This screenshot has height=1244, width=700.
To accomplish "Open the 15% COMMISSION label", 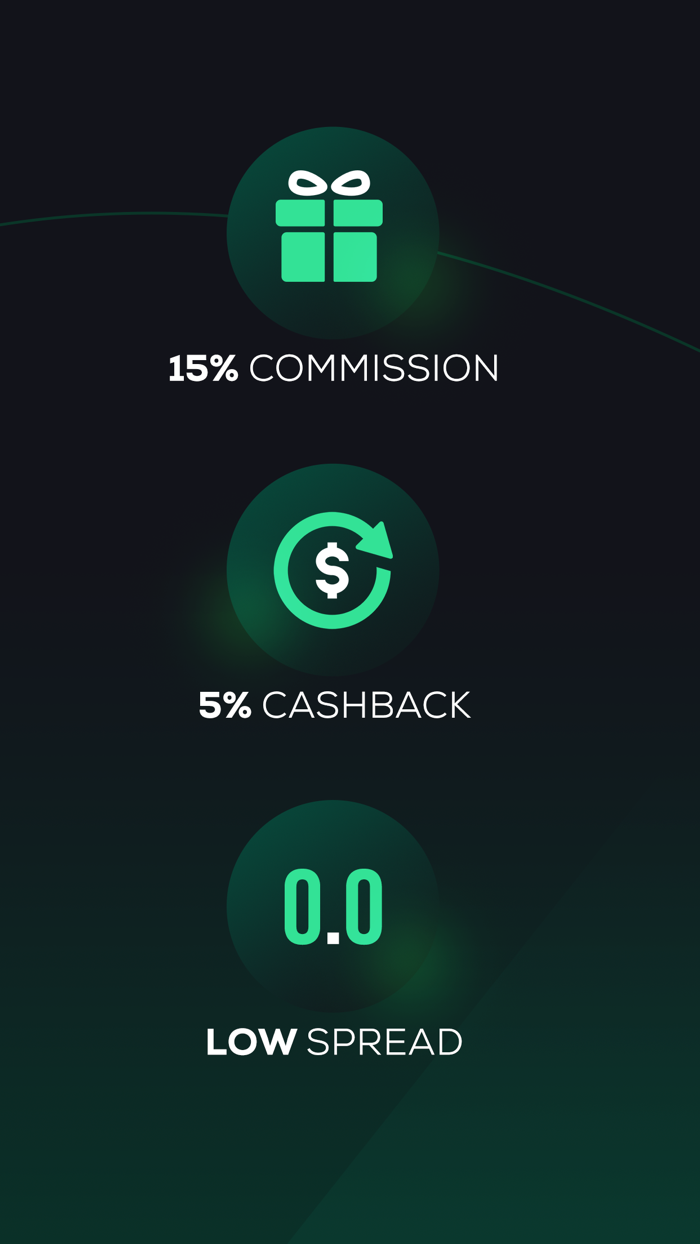I will click(x=333, y=369).
